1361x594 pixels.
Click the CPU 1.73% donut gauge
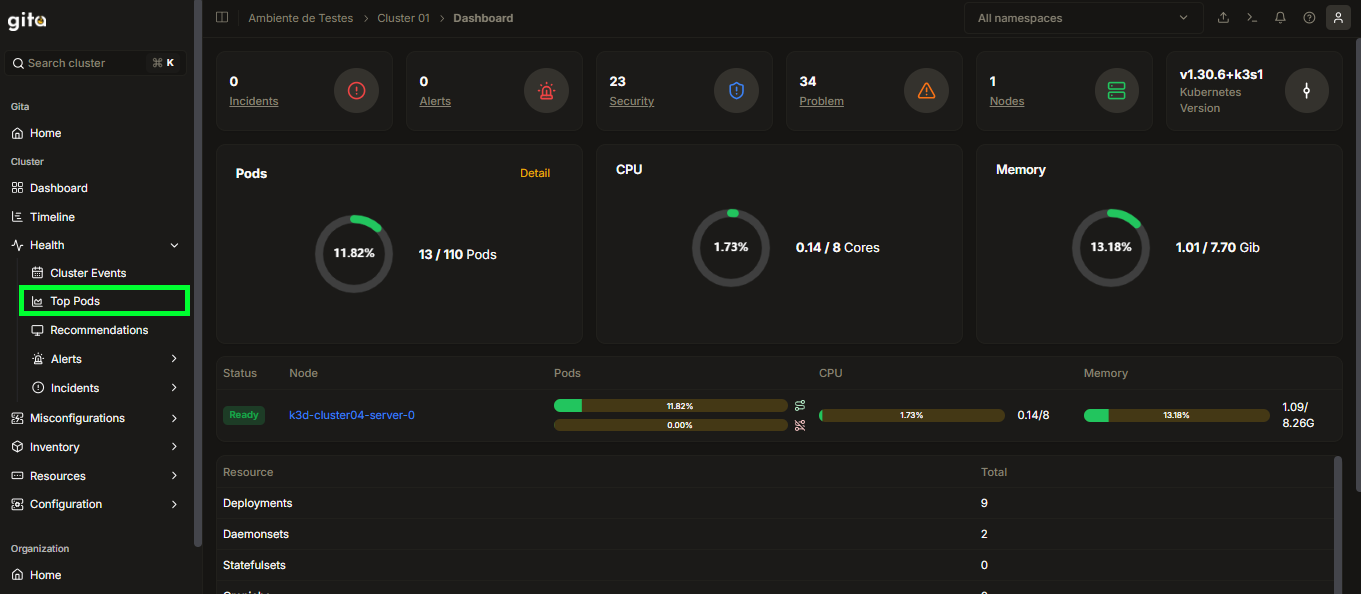[x=731, y=247]
